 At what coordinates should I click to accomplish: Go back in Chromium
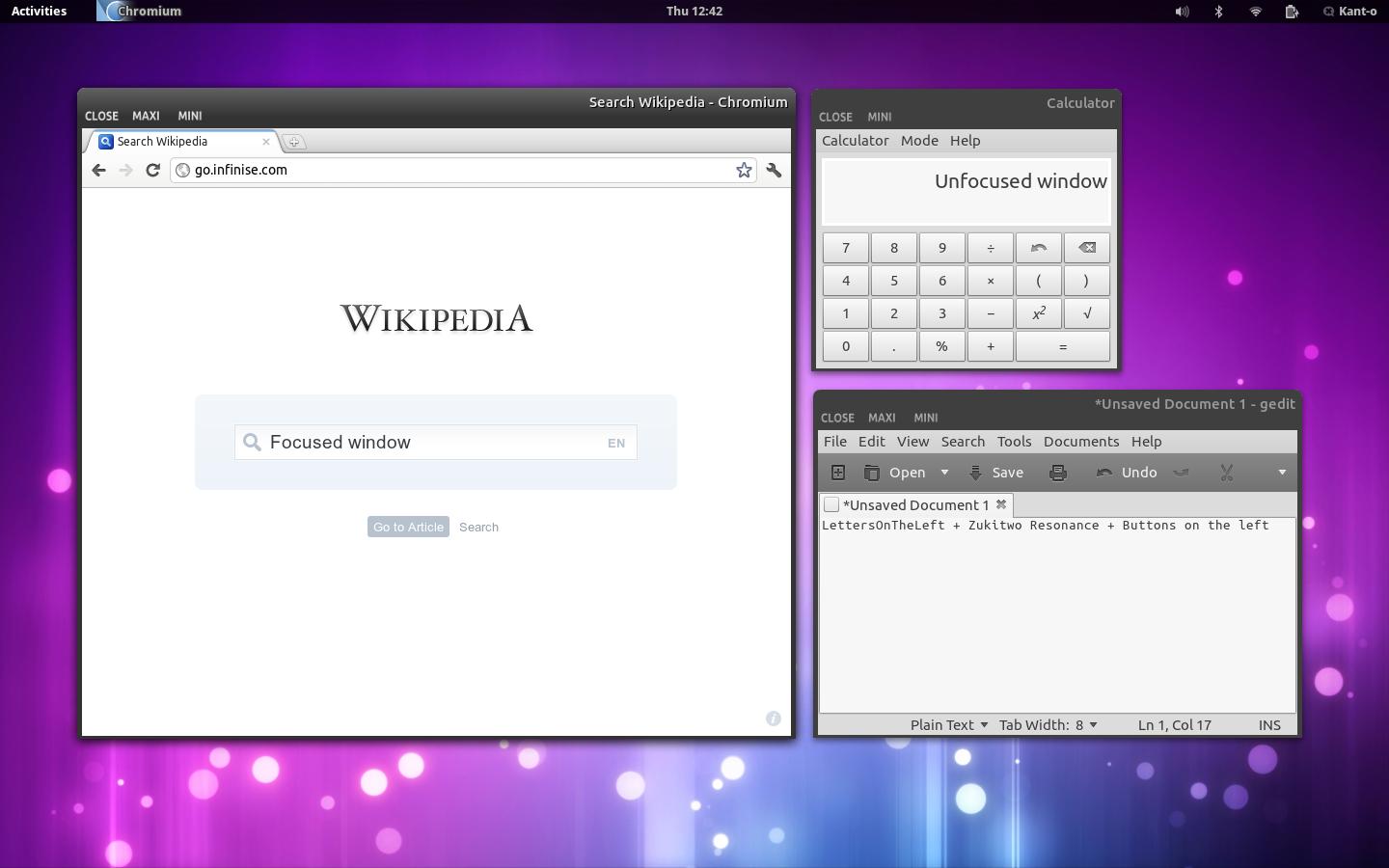[x=98, y=170]
